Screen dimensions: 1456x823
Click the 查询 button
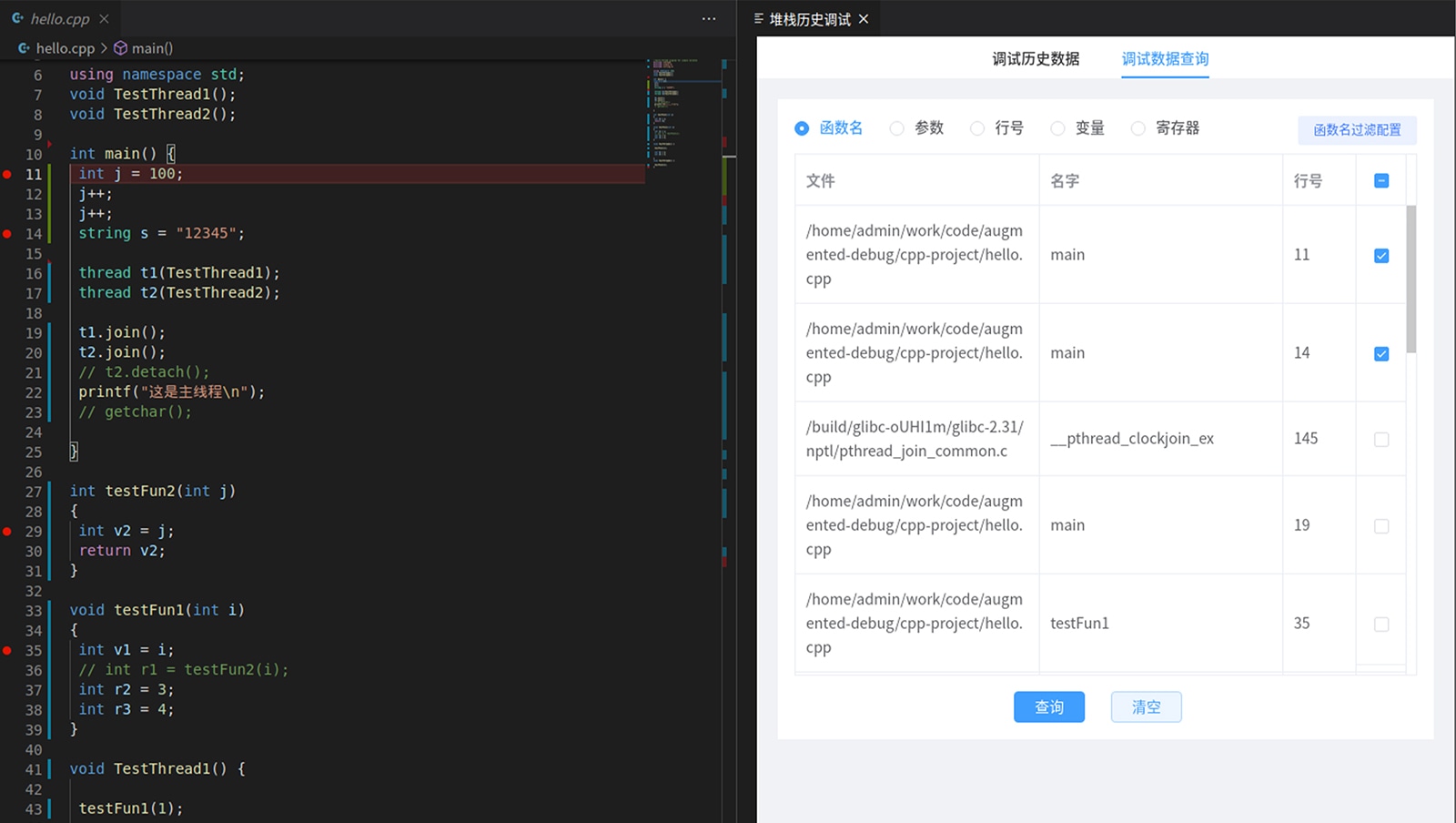pyautogui.click(x=1049, y=707)
